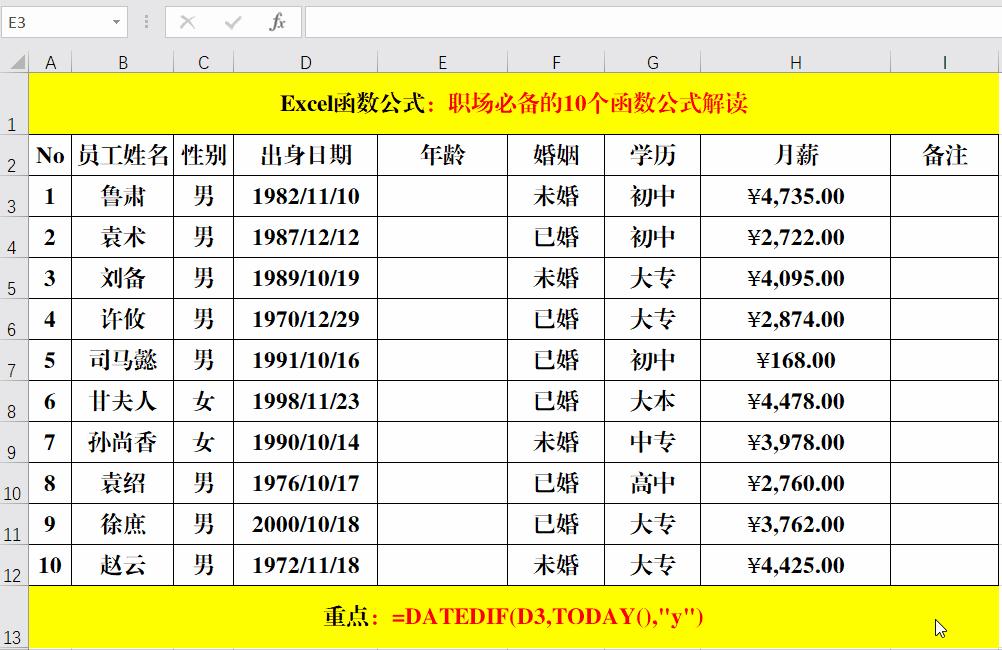This screenshot has height=650, width=1002.
Task: Select the 出身日期 cell showing 1982/11/10
Action: tap(305, 196)
